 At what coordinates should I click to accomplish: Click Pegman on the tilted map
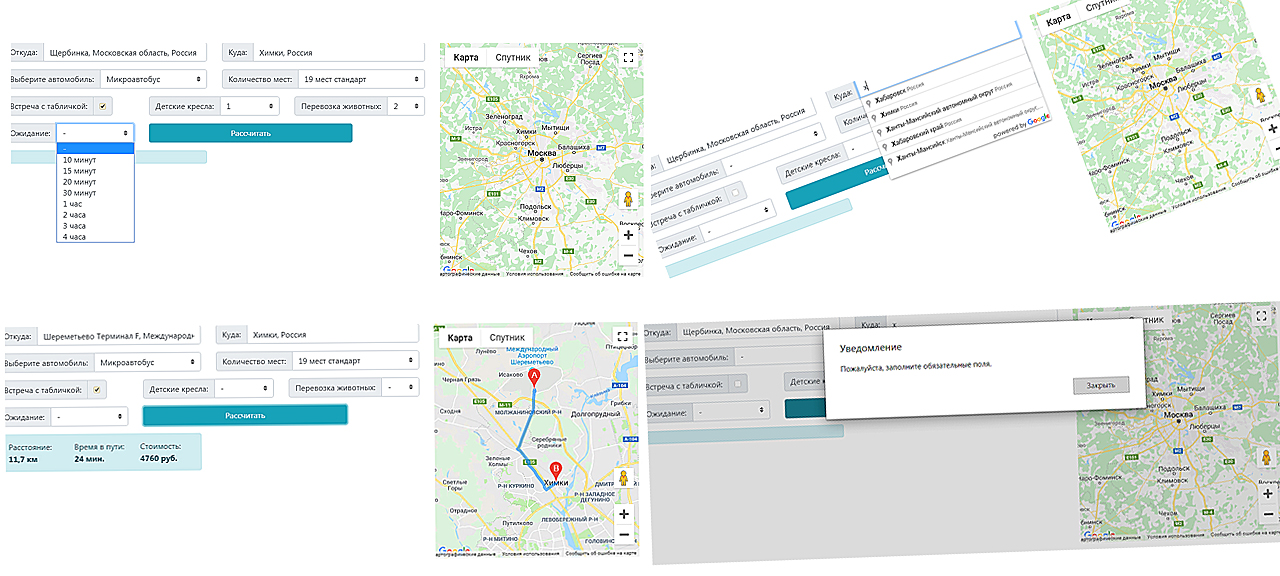pyautogui.click(x=1261, y=97)
